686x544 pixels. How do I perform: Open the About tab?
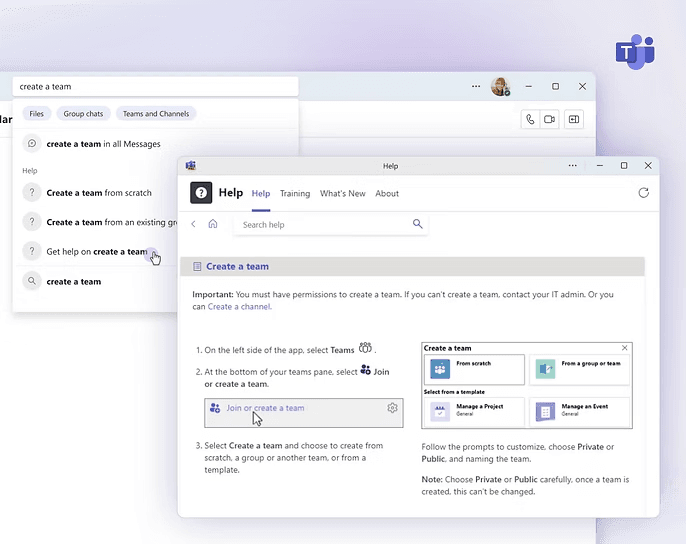coord(387,193)
